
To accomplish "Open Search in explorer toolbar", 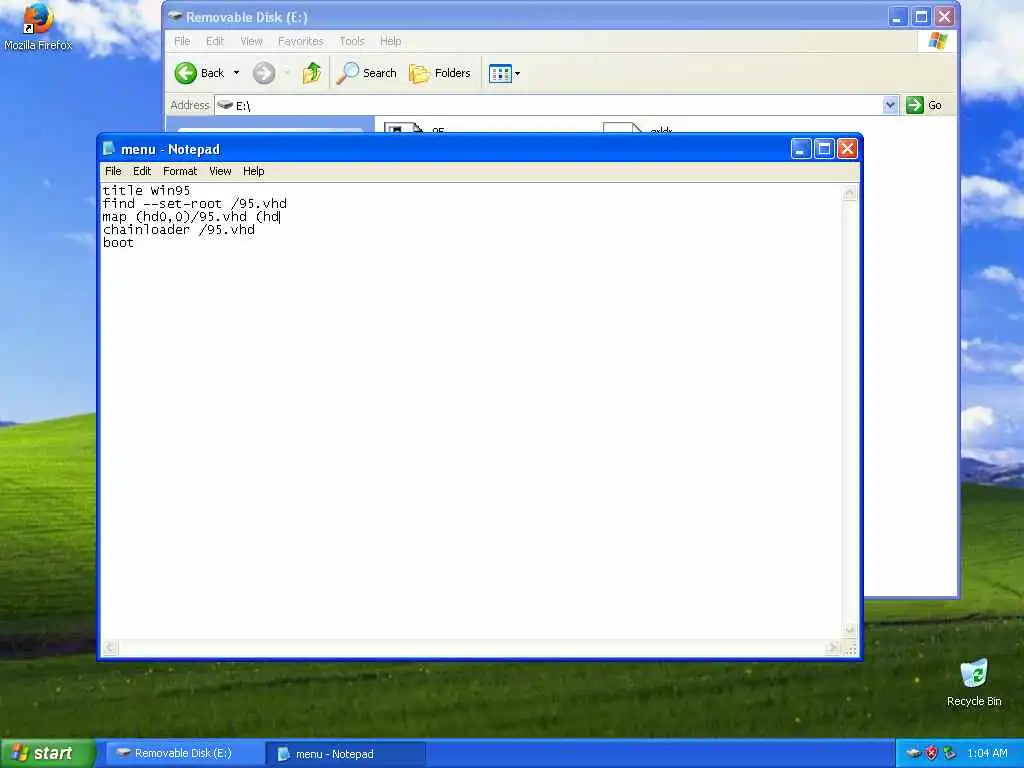I will coord(367,73).
